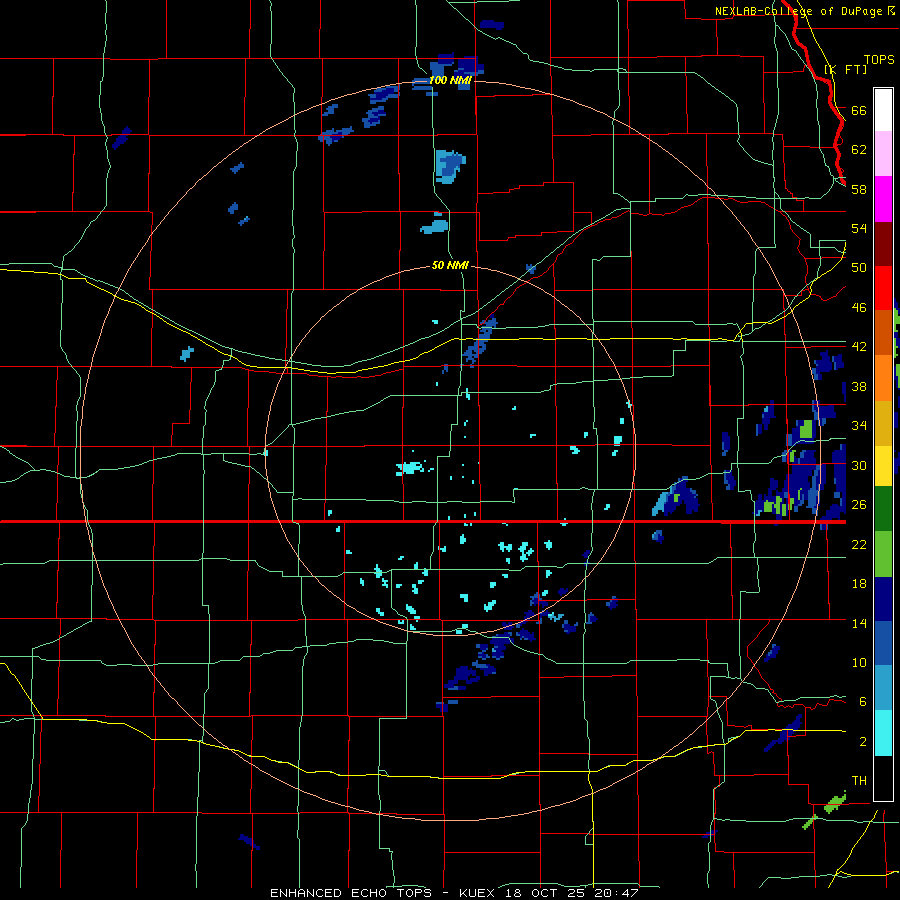This screenshot has width=900, height=900.
Task: Click the 66 value on the legend scale
Action: pyautogui.click(x=859, y=110)
